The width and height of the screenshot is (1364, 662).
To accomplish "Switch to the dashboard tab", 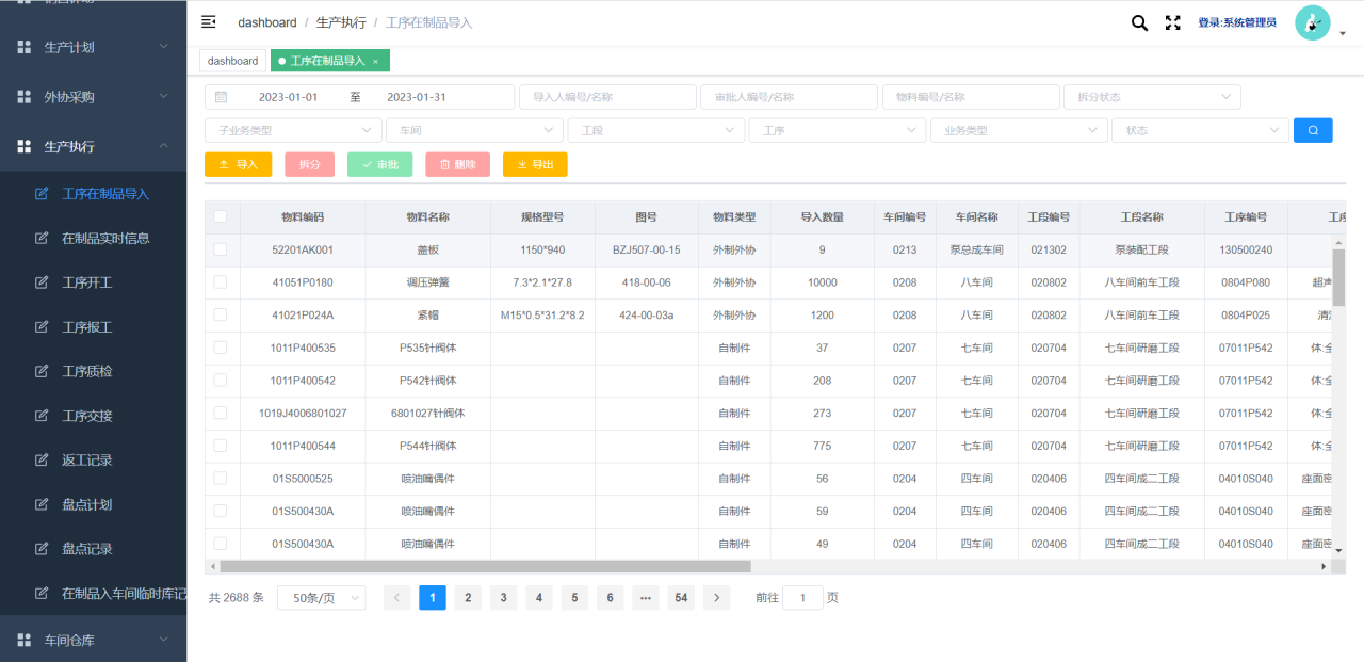I will 233,61.
